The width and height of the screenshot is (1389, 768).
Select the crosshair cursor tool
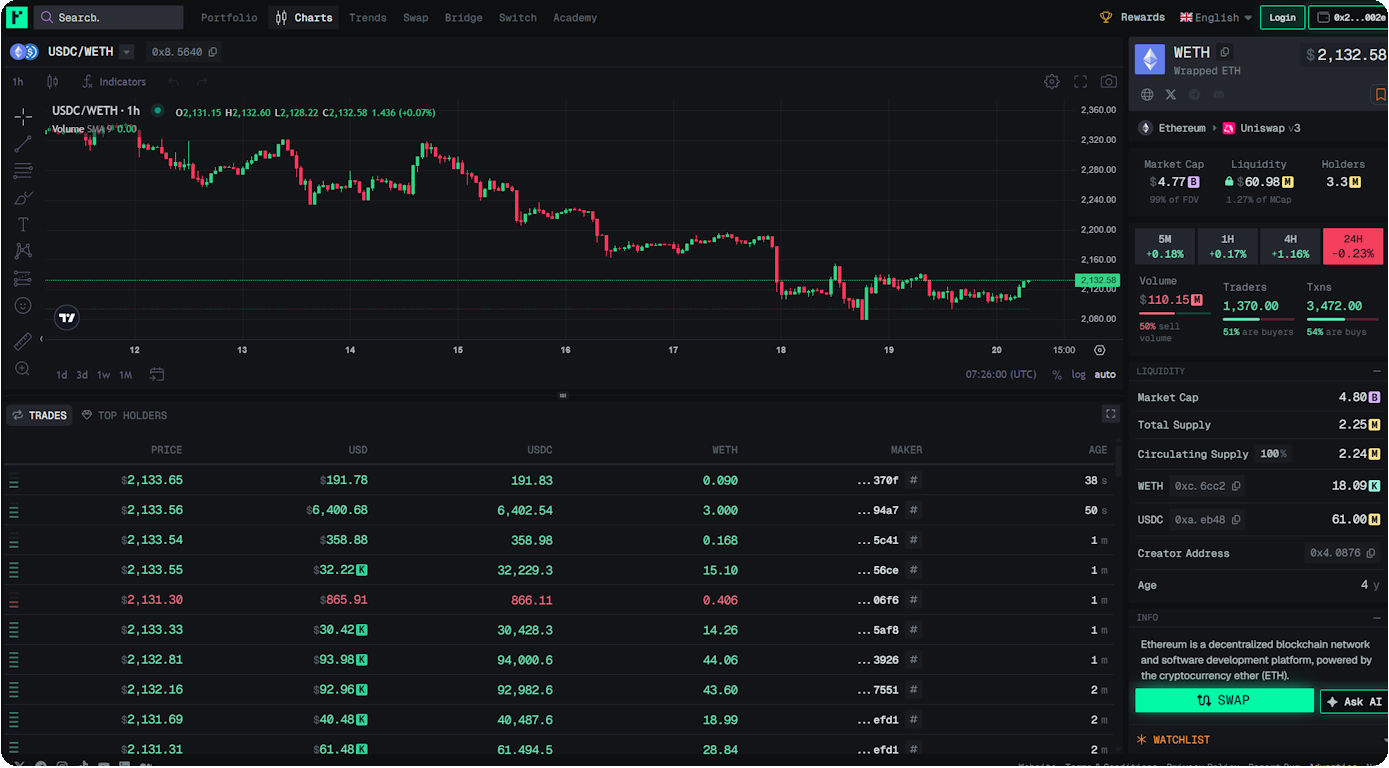click(x=22, y=116)
